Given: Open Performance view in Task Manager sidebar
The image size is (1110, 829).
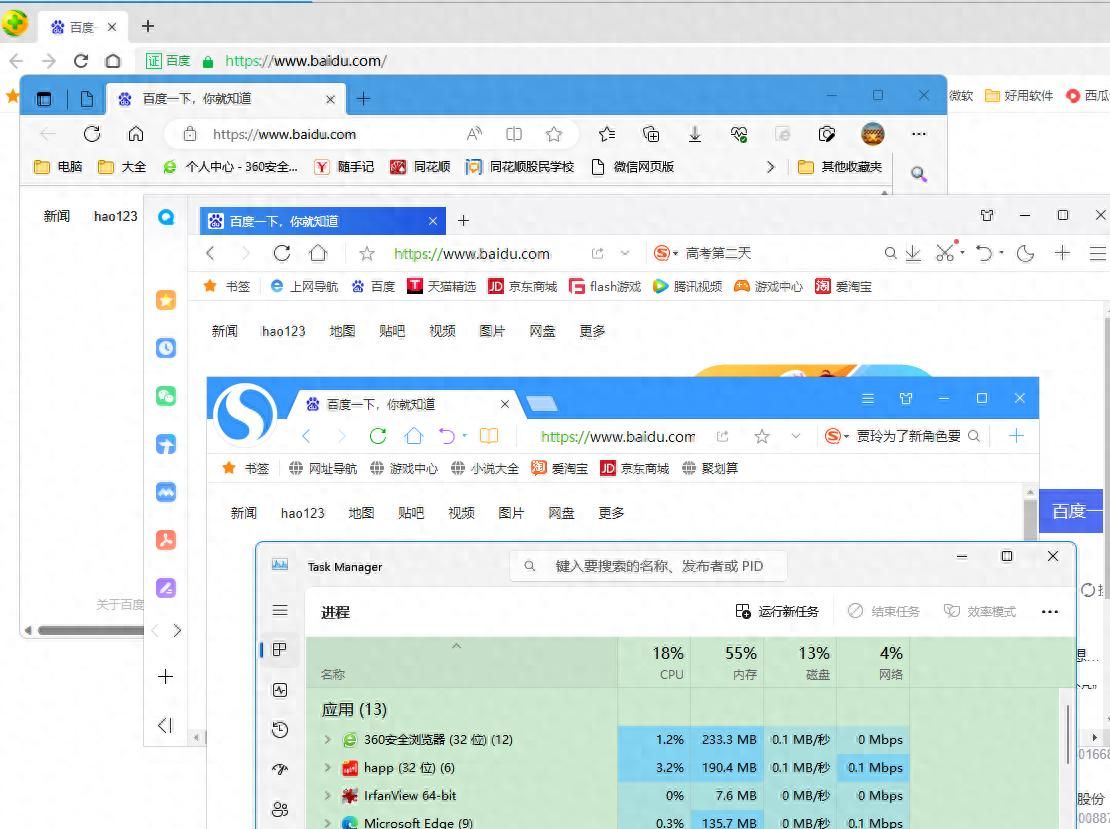Looking at the screenshot, I should point(280,690).
